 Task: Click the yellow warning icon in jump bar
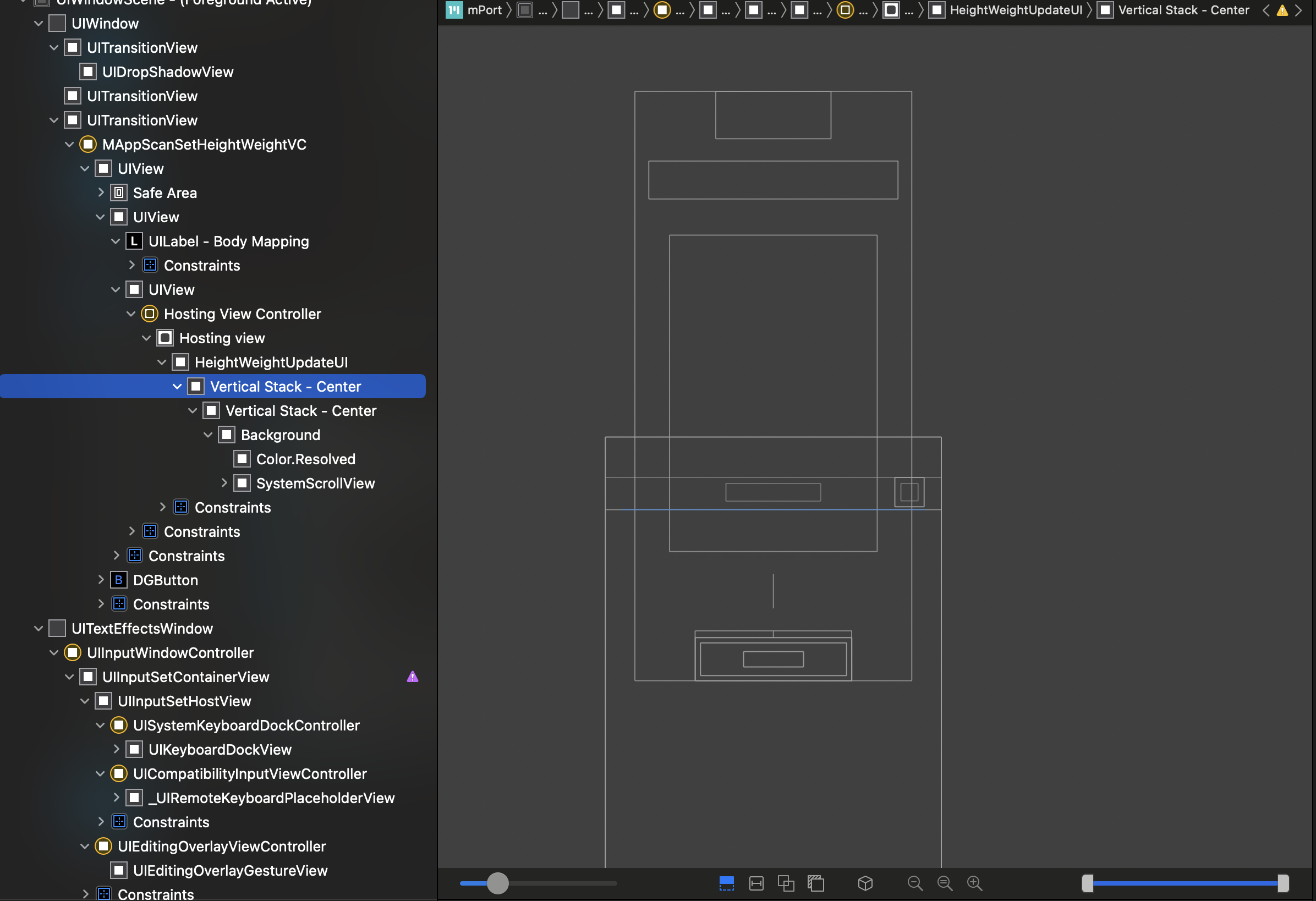(1282, 10)
